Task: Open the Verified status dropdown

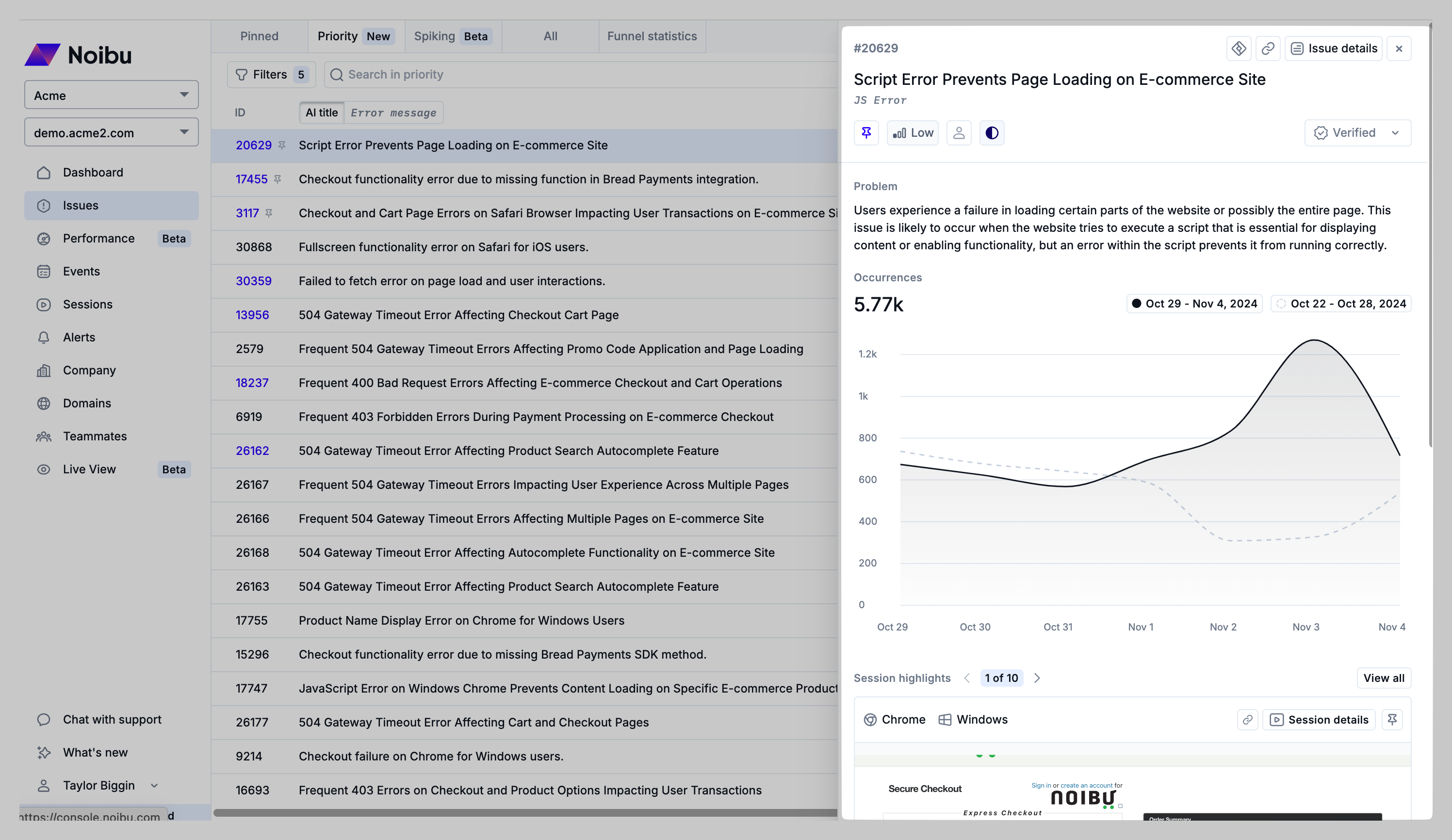Action: (x=1357, y=133)
